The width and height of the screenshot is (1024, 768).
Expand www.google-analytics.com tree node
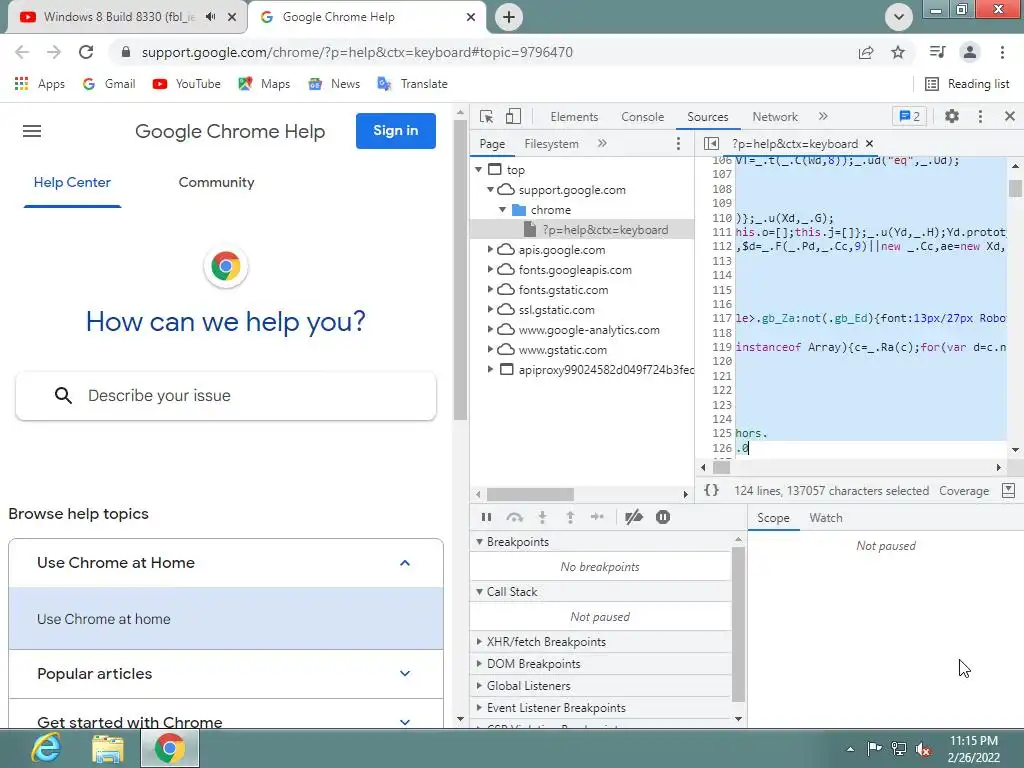click(490, 330)
